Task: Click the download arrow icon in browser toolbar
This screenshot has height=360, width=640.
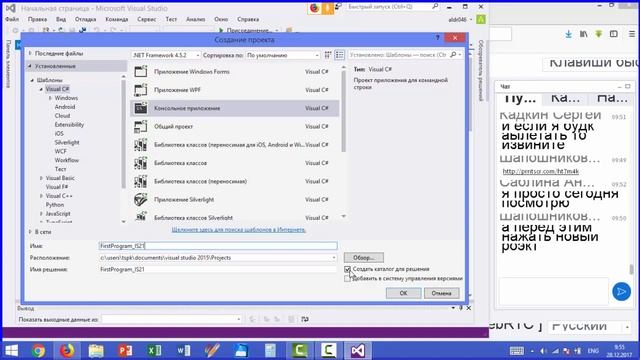Action: 568,34
